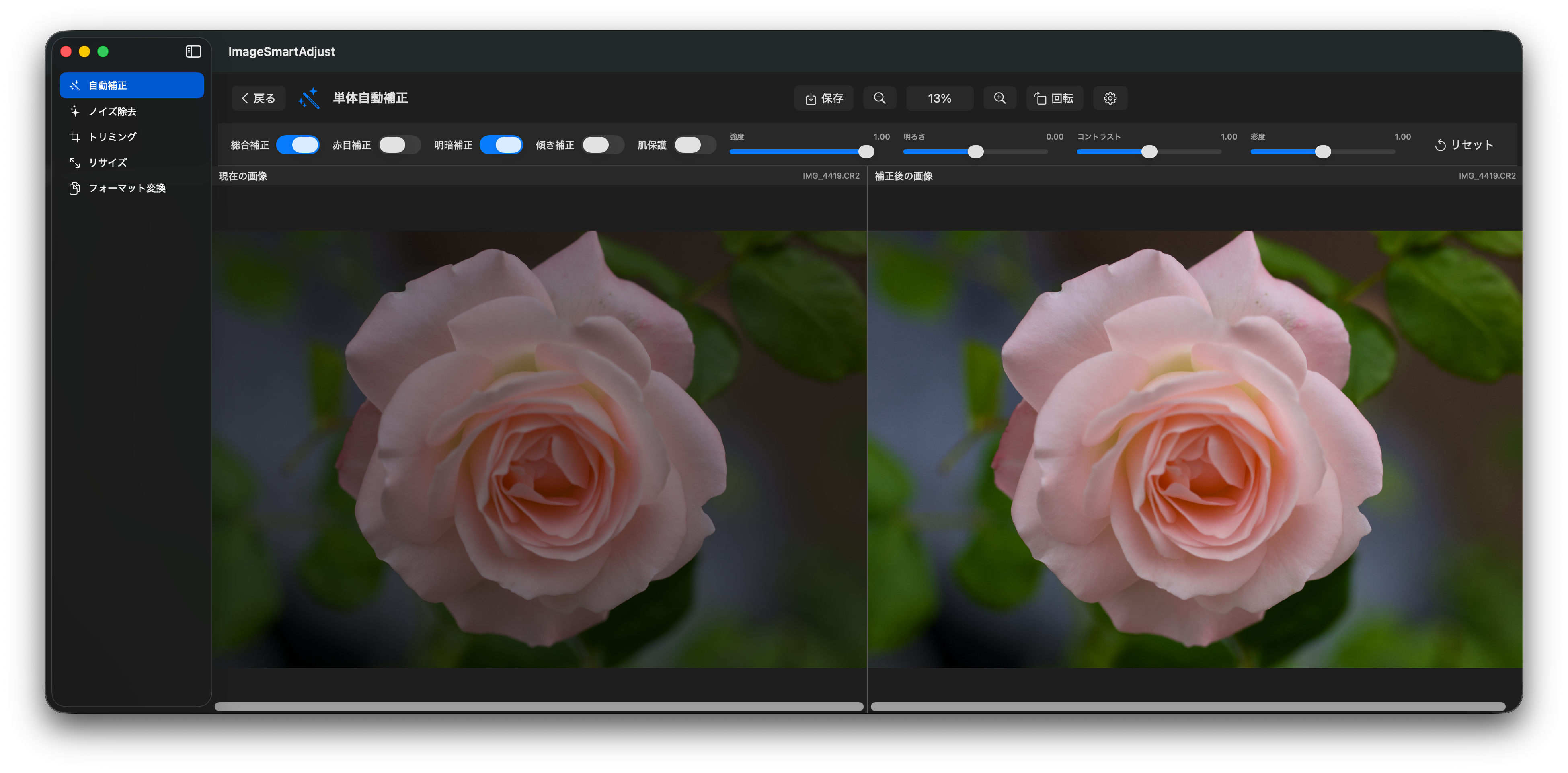Turn on the 肌保護 switch

(x=694, y=145)
